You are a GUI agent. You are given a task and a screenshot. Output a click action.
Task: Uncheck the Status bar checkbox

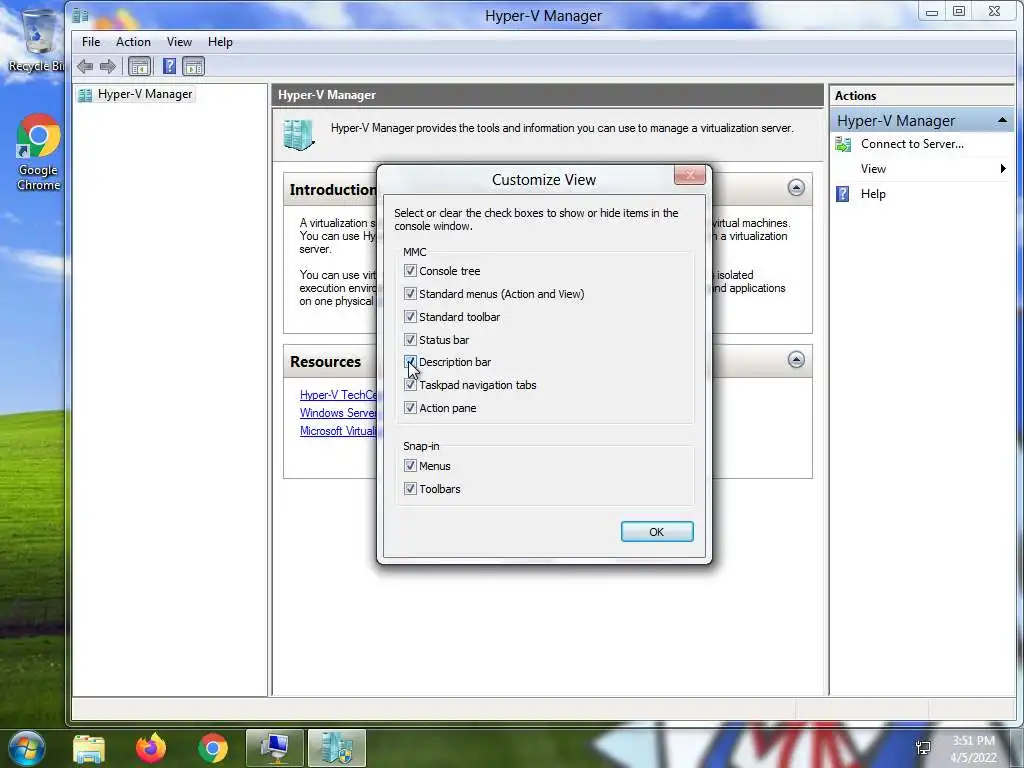[410, 340]
